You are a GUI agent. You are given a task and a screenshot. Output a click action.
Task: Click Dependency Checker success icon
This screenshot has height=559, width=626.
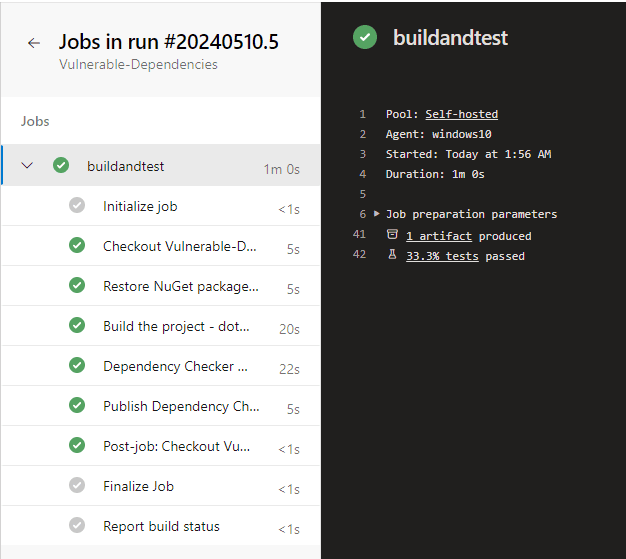[77, 365]
